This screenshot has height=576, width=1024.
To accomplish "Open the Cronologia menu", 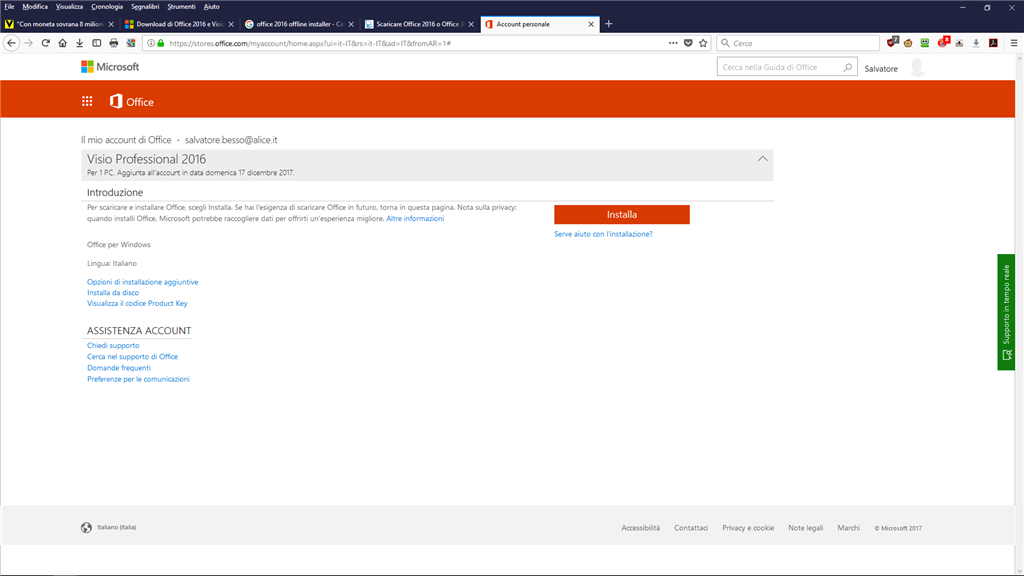I will [107, 7].
